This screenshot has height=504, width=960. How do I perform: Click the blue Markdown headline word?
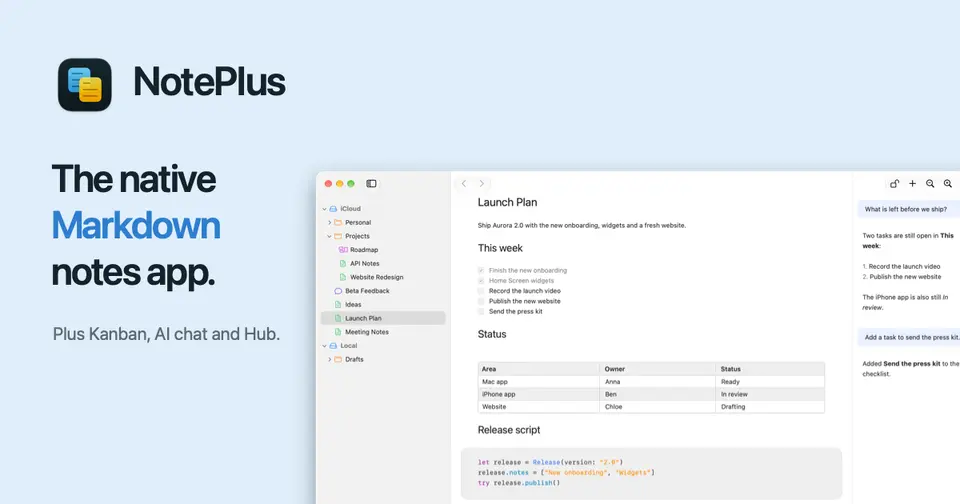(x=136, y=225)
